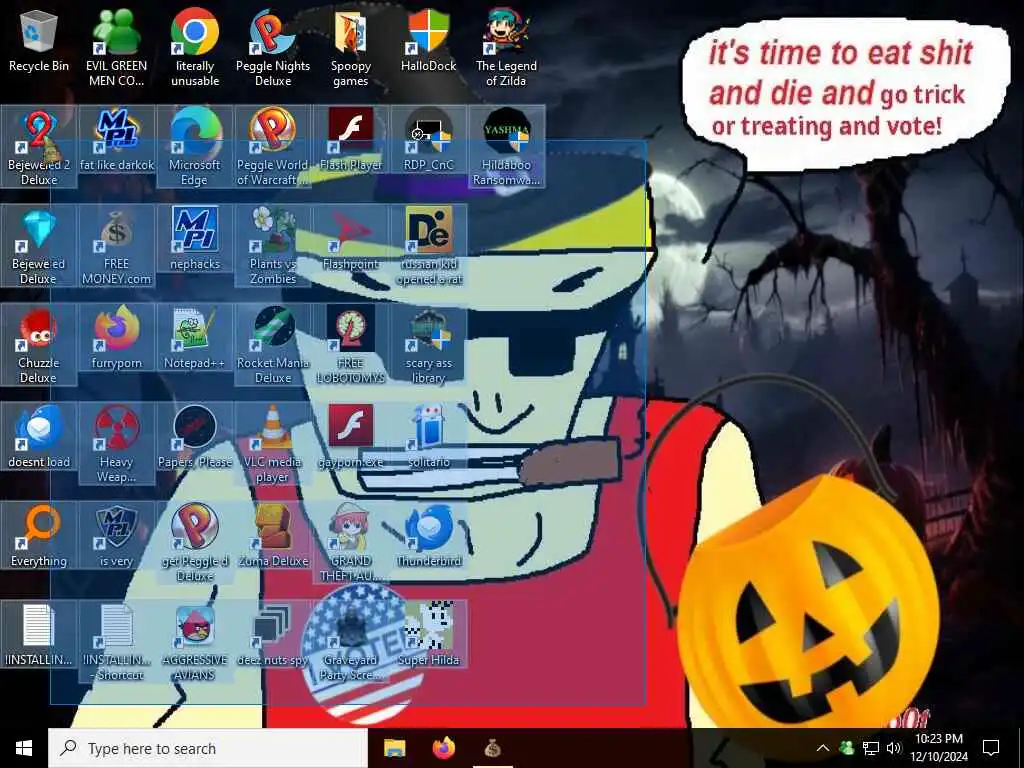Image resolution: width=1024 pixels, height=768 pixels.
Task: Select the IINSTALLIN... - Shortcut icon
Action: (x=116, y=642)
